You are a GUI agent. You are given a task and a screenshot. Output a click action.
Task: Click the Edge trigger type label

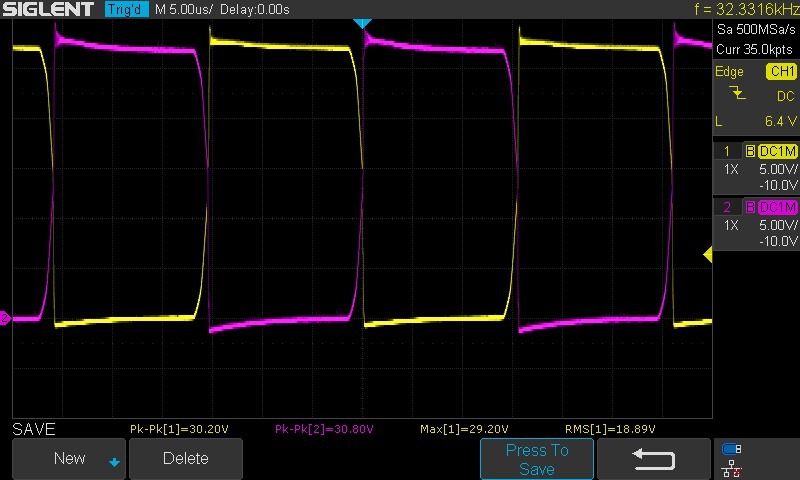729,72
